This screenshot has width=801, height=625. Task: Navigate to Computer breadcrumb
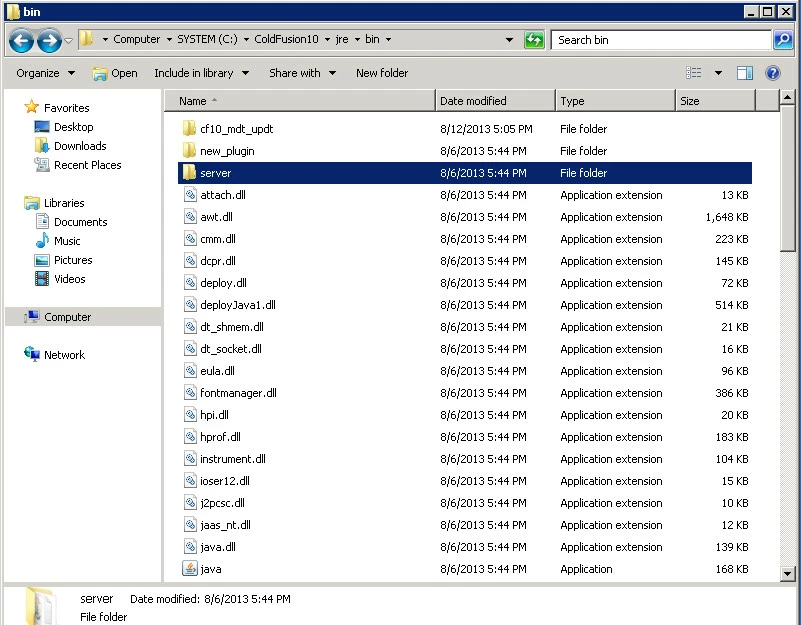point(136,39)
